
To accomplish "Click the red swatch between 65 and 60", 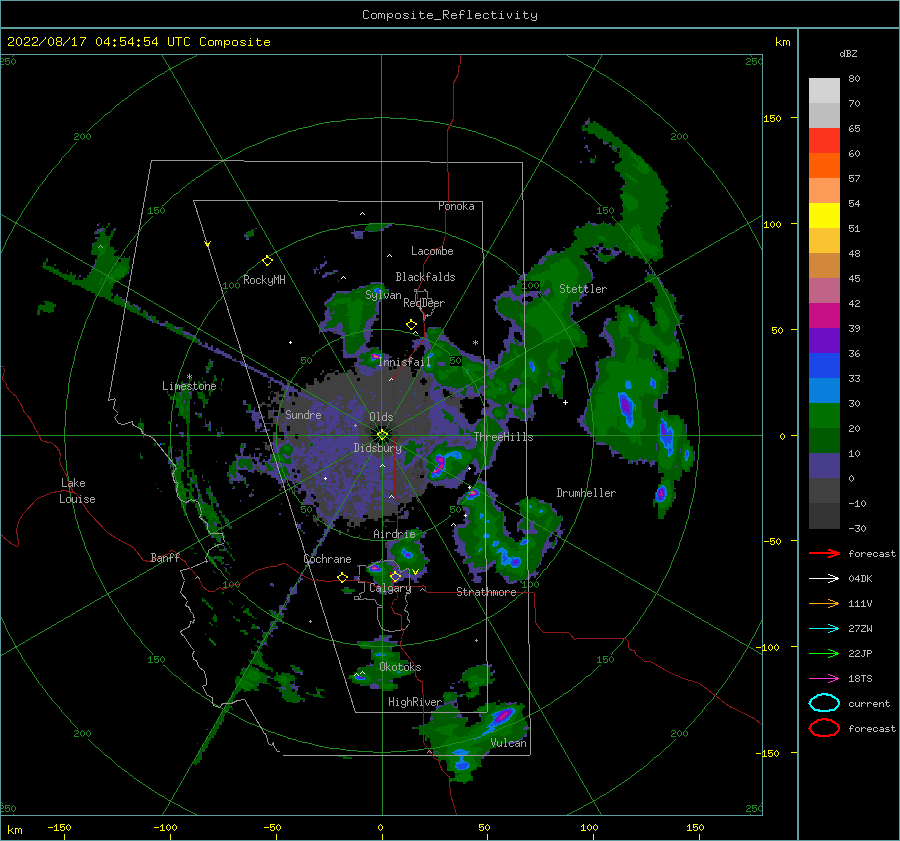I will [x=824, y=141].
